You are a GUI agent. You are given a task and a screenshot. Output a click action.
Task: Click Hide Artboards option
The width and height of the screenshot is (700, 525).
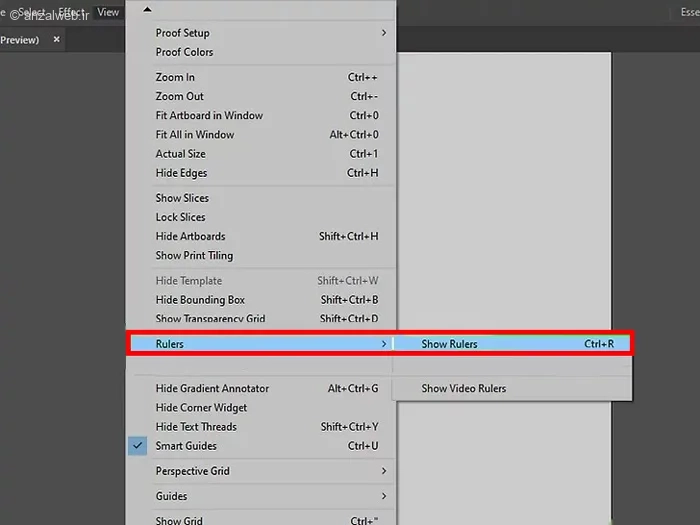(x=191, y=236)
